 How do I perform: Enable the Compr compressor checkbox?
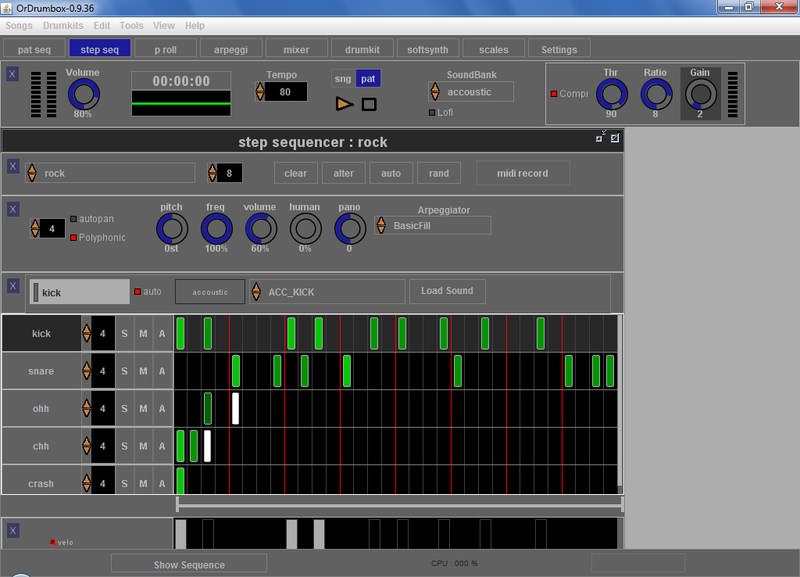click(x=554, y=94)
